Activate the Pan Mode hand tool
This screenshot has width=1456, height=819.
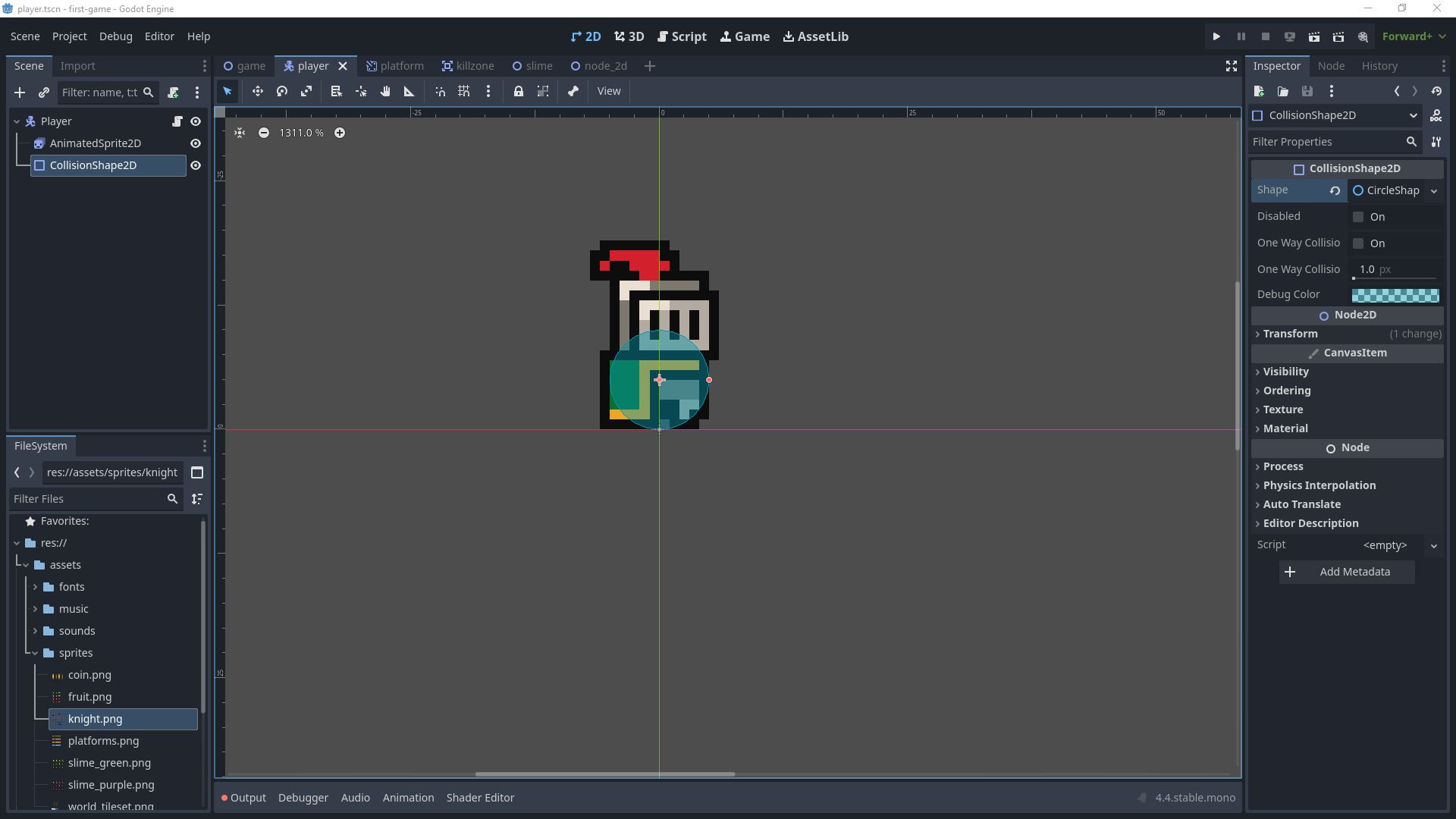click(385, 92)
